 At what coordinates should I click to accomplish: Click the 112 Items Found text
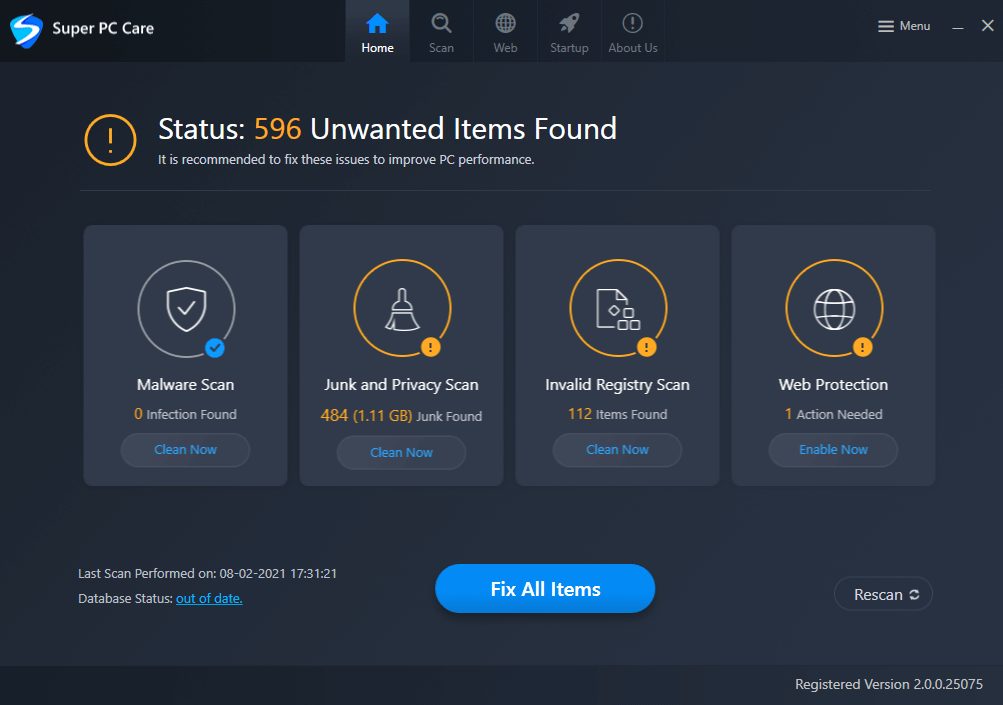click(617, 415)
